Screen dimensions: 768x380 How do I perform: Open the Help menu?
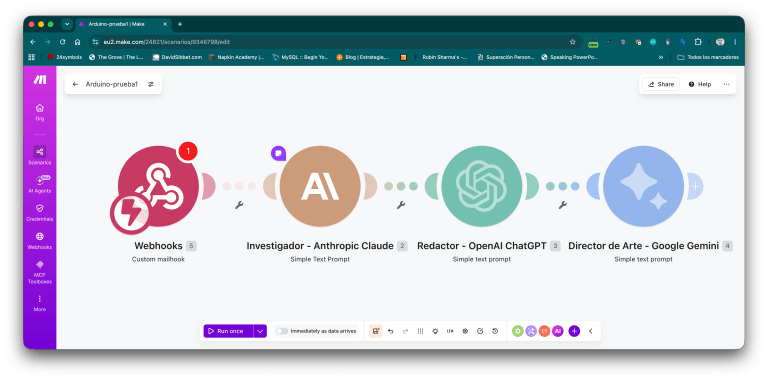tap(700, 84)
